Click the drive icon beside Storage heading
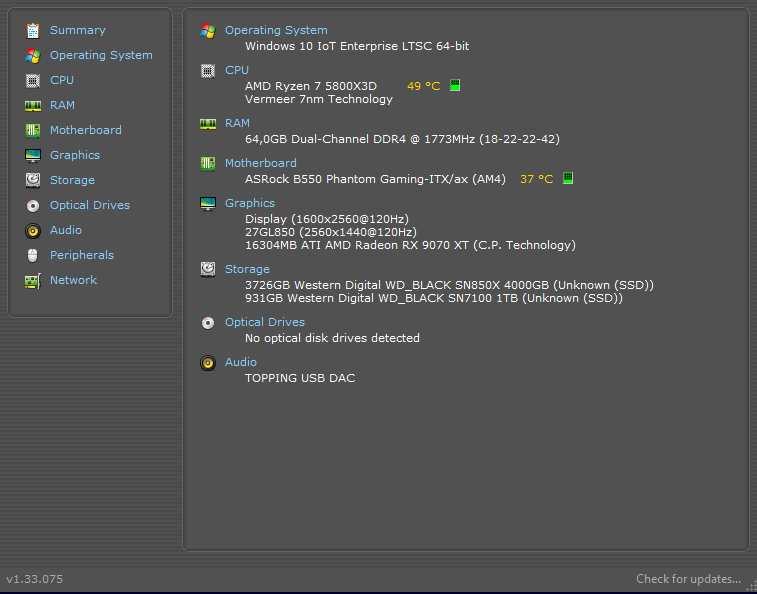 208,269
